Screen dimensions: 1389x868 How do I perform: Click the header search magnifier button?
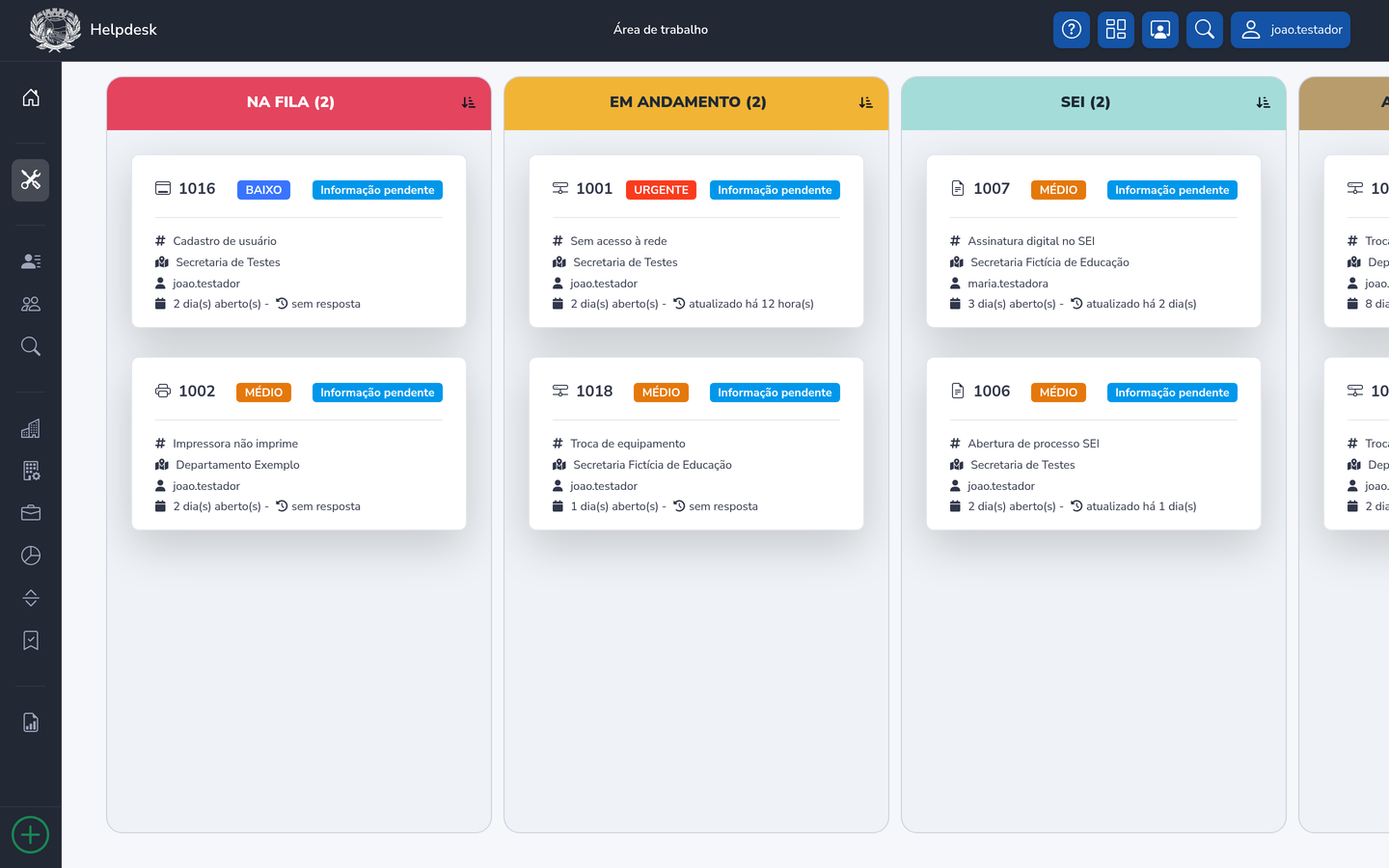(1205, 30)
